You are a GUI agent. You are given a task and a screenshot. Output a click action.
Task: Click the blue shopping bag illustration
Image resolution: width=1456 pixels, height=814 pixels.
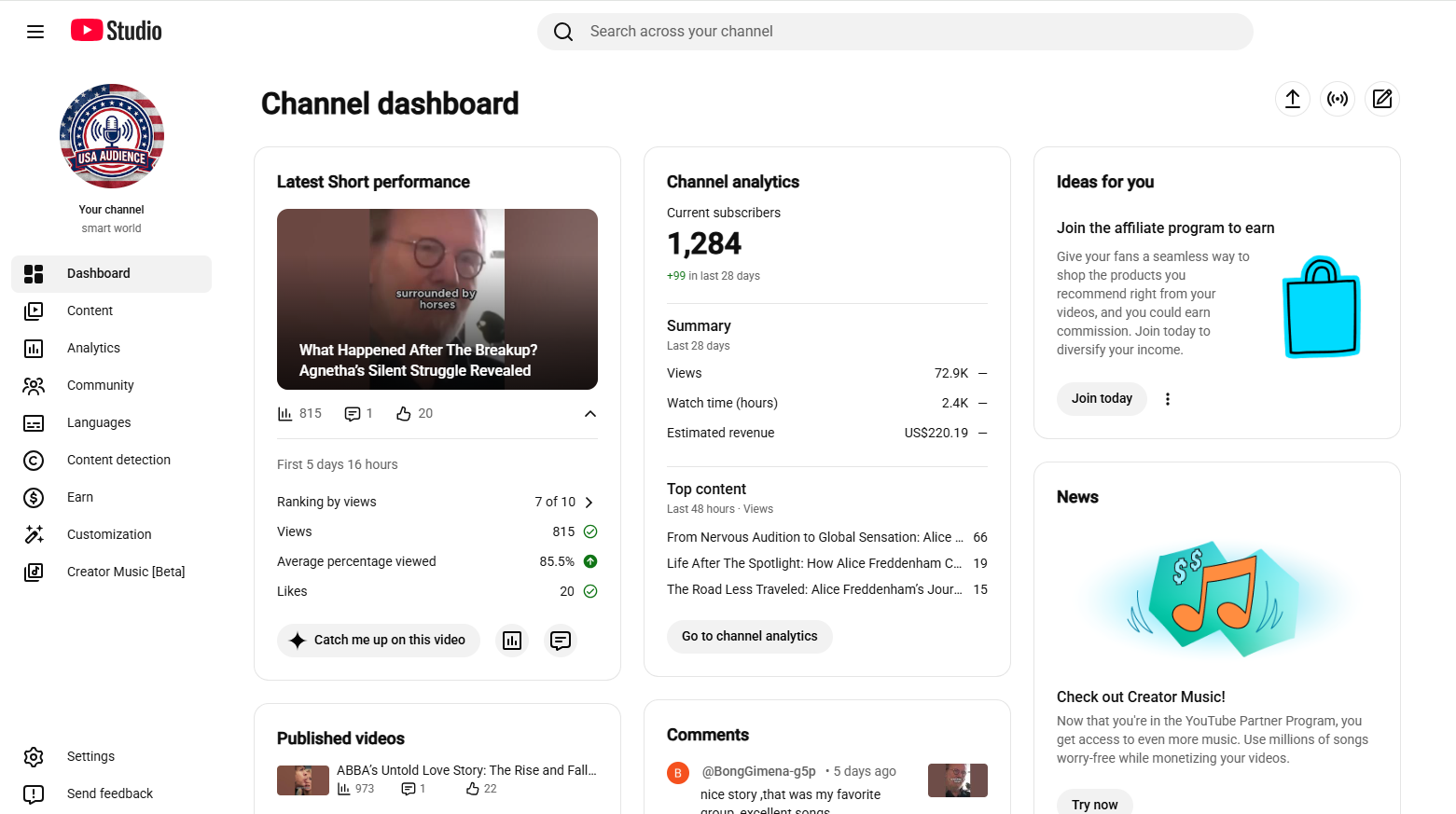[x=1322, y=307]
